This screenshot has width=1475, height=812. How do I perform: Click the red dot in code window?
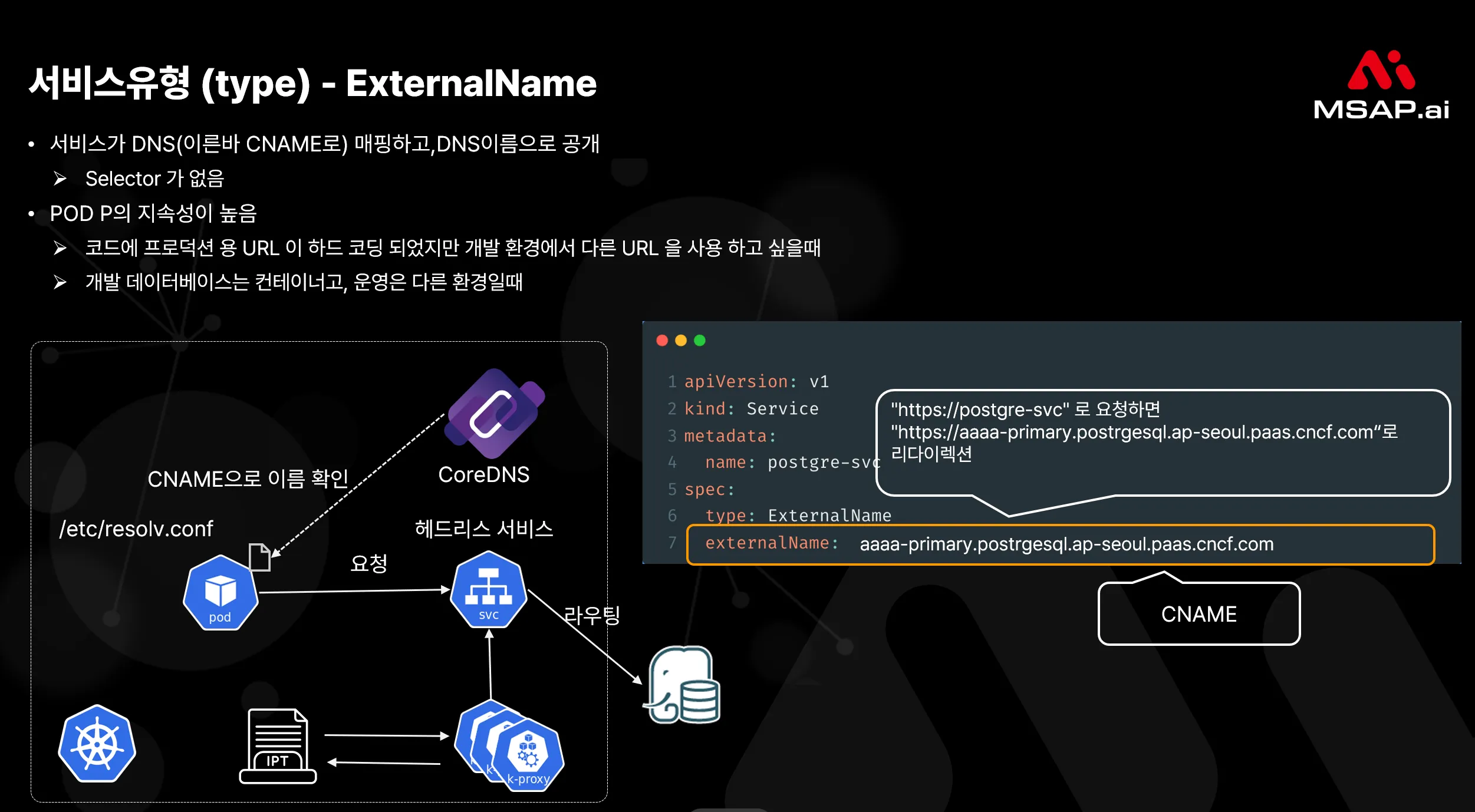(662, 341)
